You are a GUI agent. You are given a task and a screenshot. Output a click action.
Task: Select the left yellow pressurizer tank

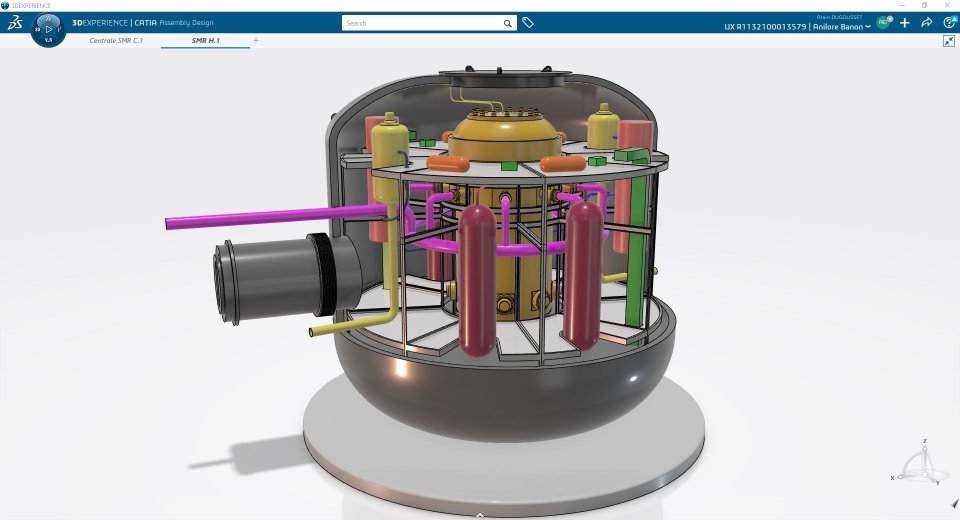point(389,157)
